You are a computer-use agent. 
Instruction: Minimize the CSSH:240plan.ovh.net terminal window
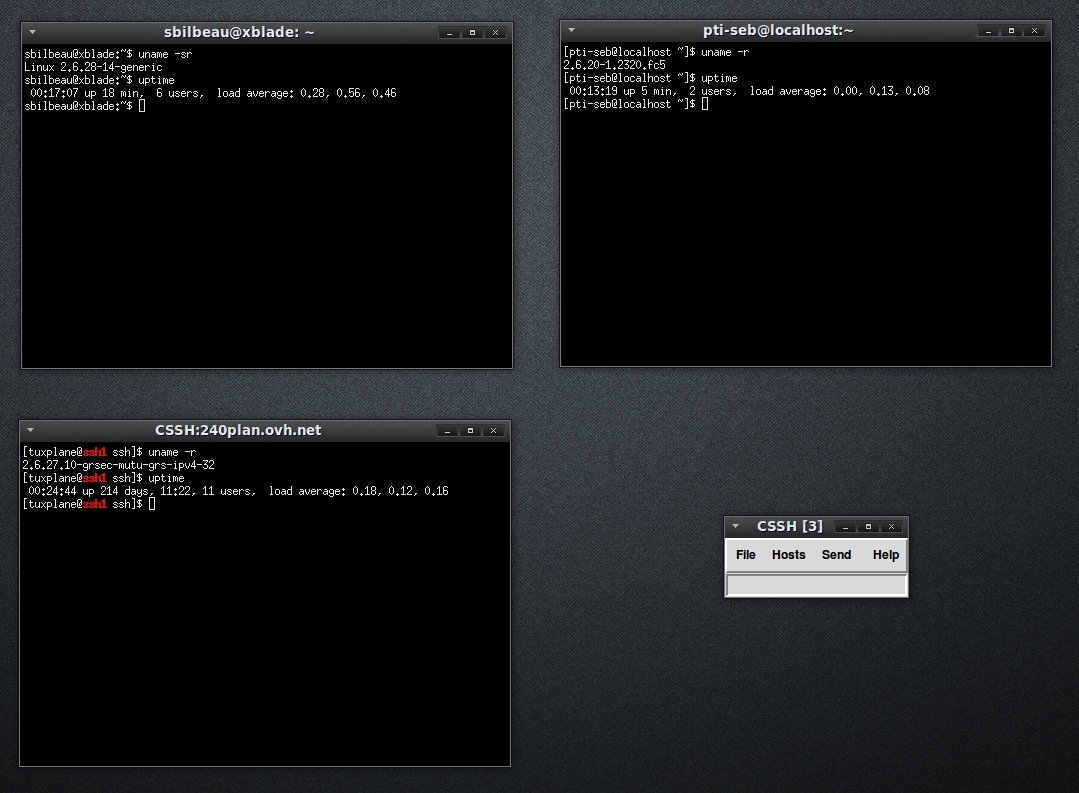pos(448,431)
